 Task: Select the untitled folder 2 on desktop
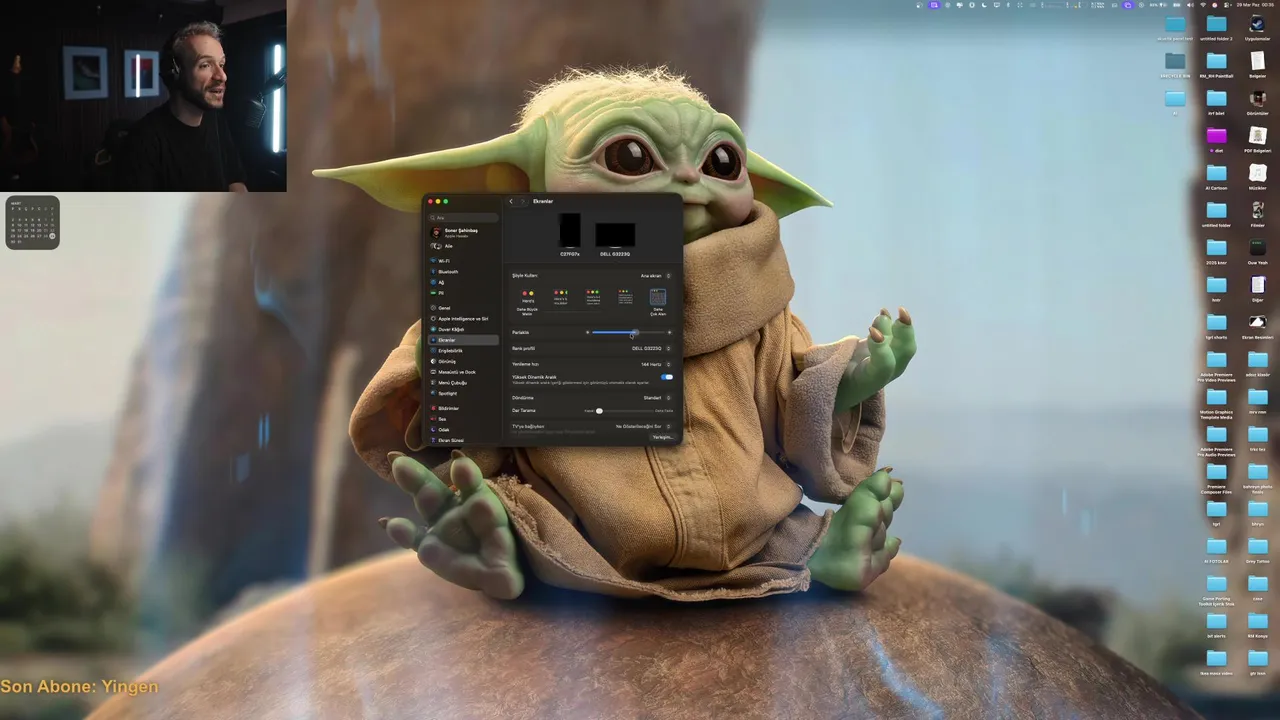coord(1216,27)
